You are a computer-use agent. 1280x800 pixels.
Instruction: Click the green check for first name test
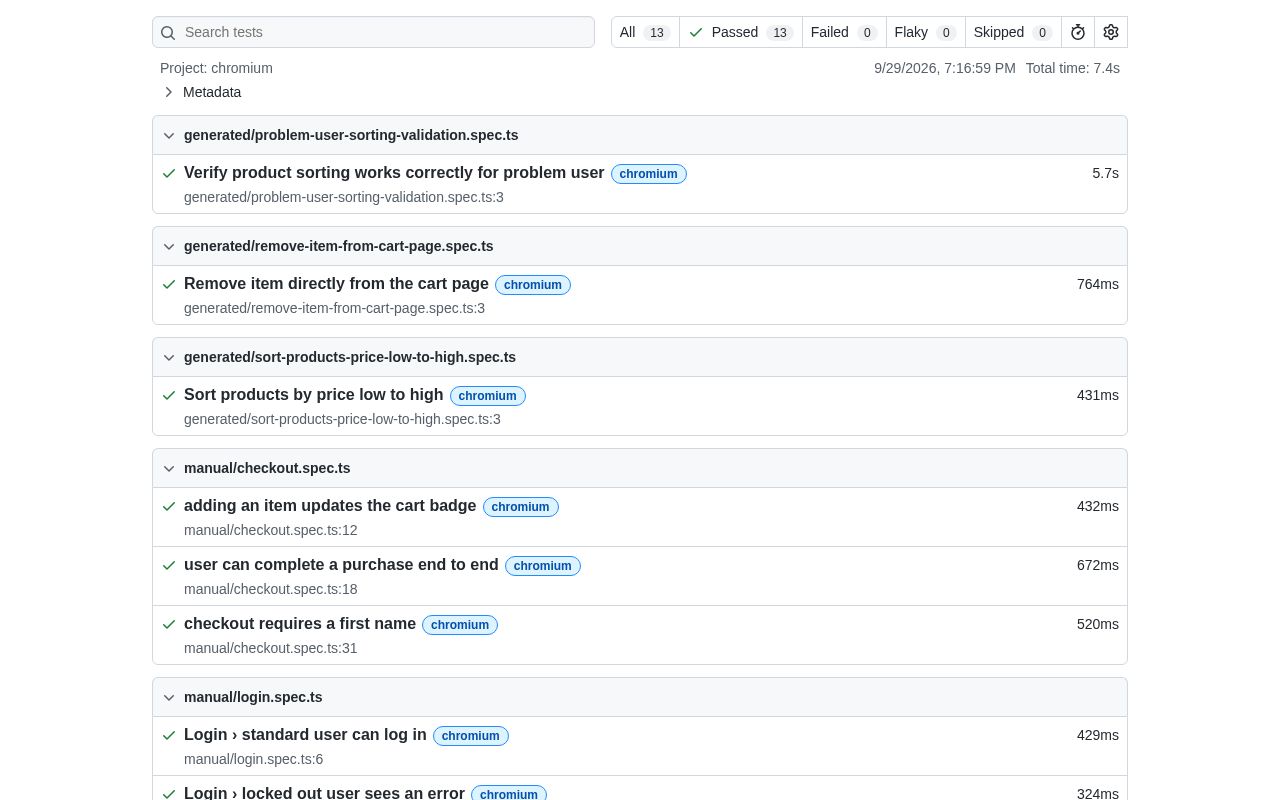169,624
